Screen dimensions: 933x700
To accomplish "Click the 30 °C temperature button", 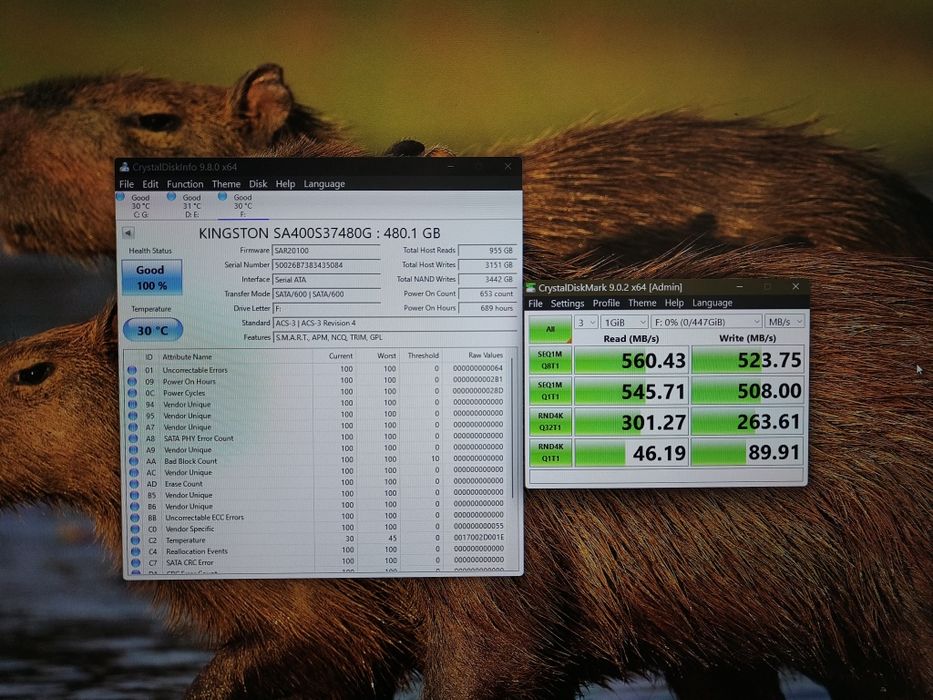I will (153, 330).
